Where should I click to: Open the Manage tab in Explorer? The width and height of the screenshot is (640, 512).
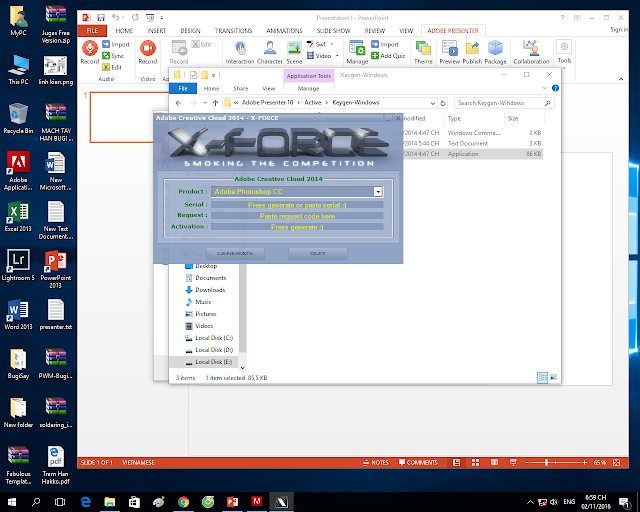(309, 89)
